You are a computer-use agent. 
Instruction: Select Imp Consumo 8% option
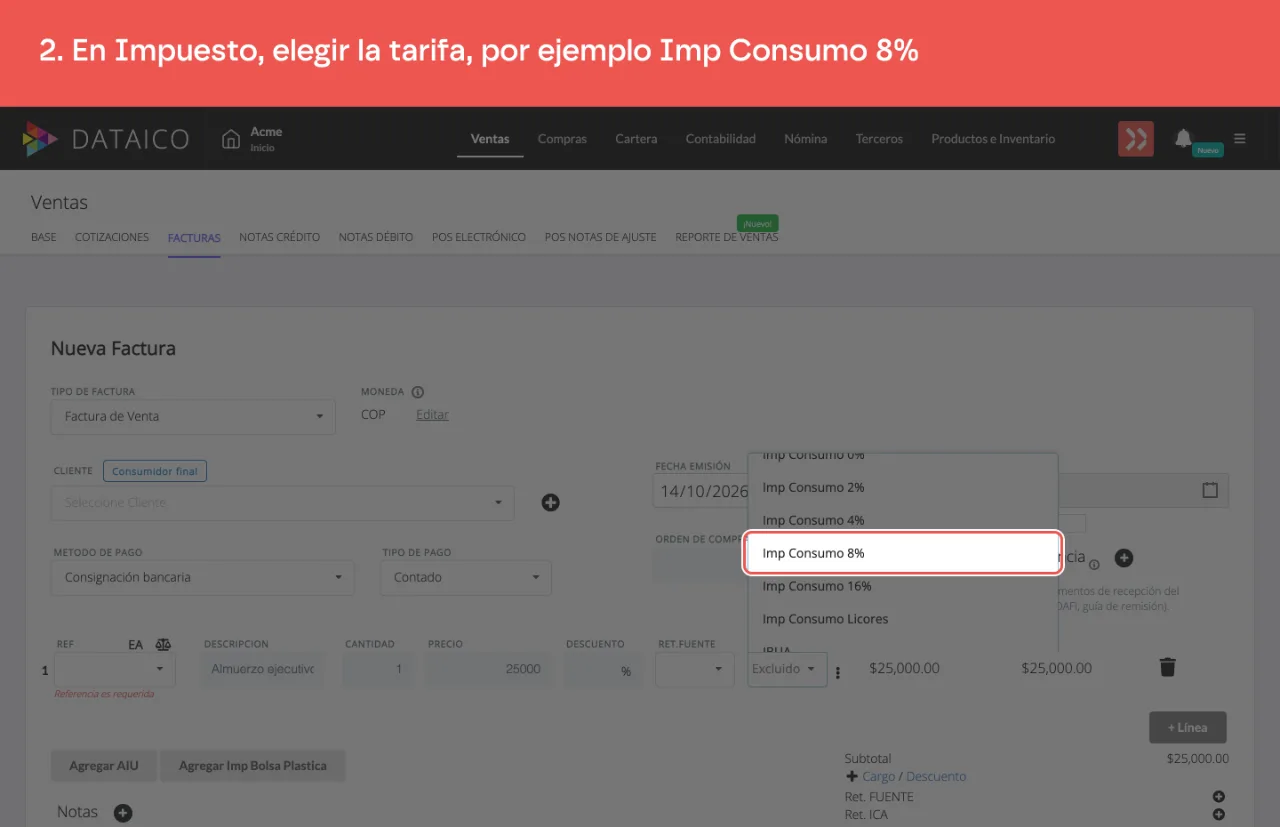902,553
